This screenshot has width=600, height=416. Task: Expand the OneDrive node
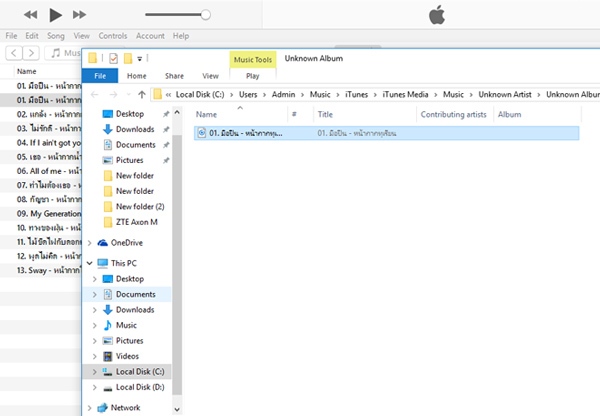(x=90, y=243)
